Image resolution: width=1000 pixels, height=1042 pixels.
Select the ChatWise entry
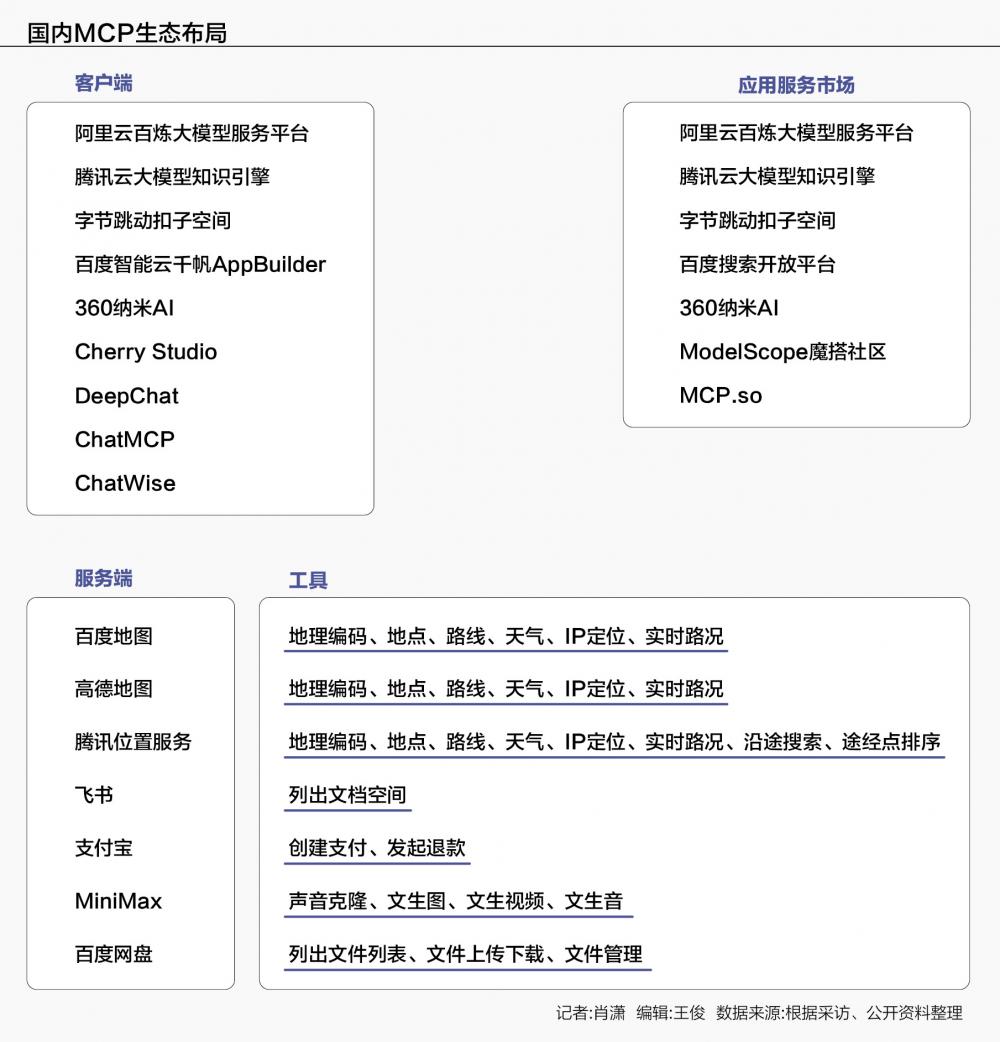(x=125, y=483)
